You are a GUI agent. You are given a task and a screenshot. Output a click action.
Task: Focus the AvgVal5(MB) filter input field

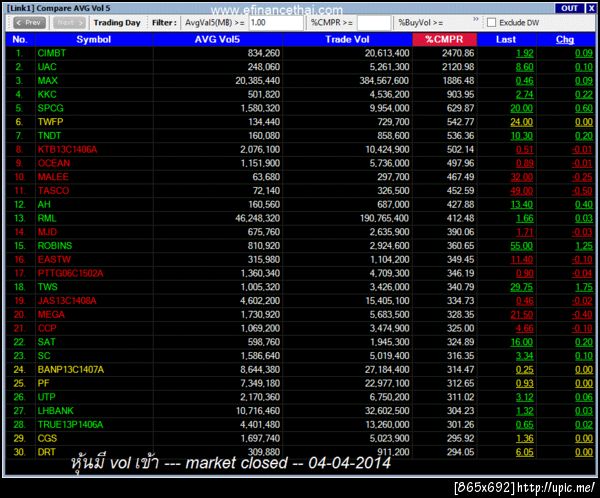point(276,23)
